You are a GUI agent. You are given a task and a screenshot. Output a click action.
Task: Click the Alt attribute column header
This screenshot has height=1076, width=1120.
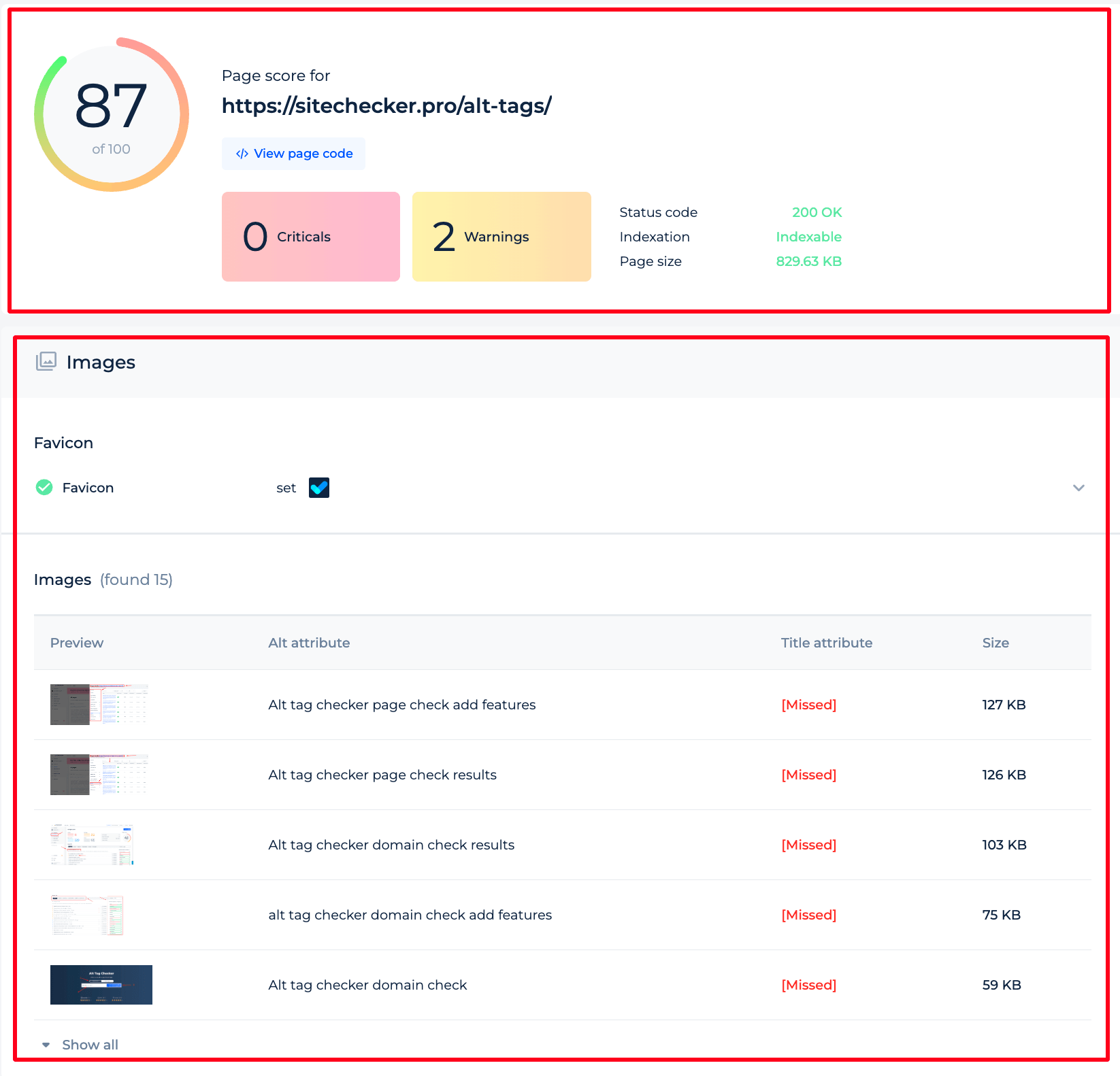point(309,643)
